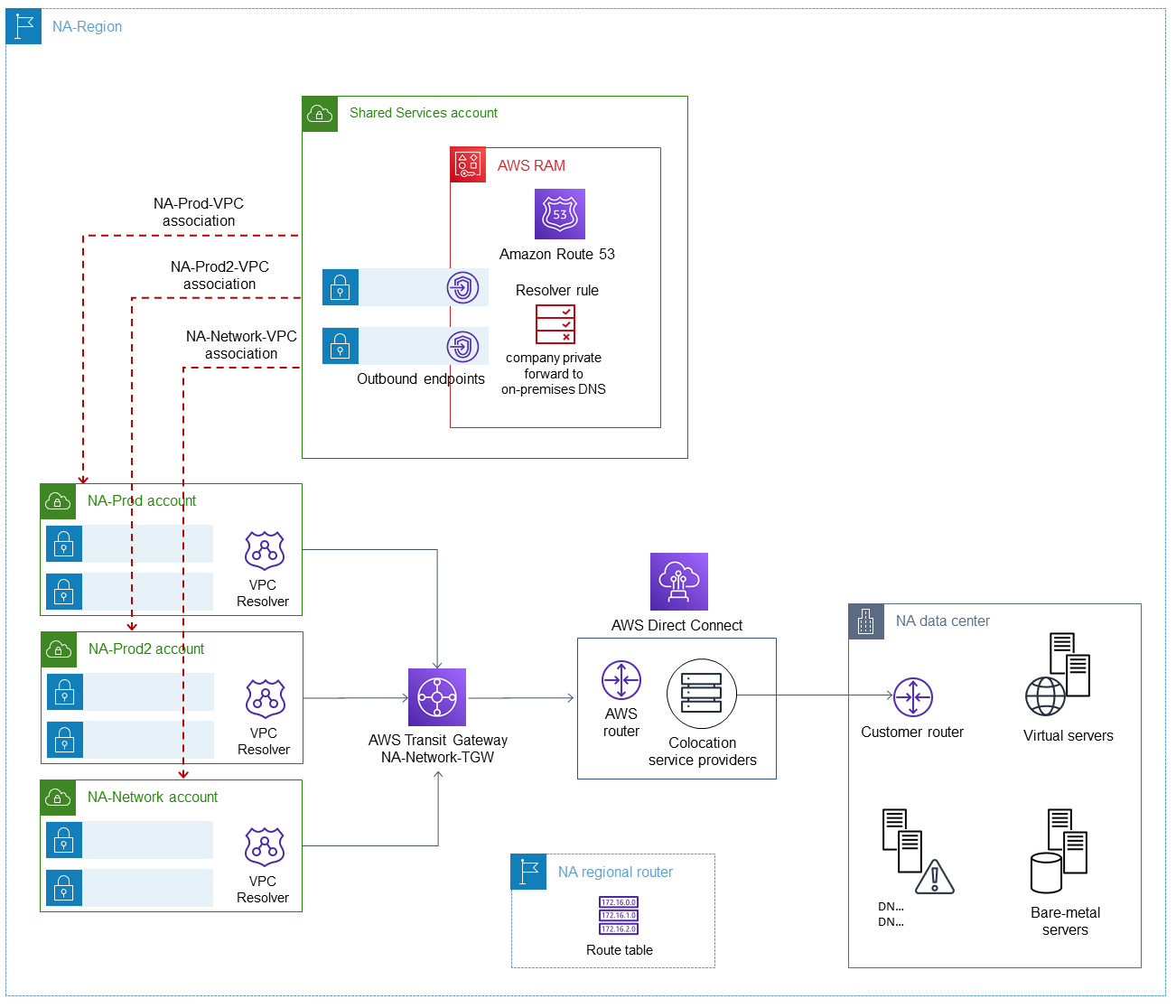Select the Colocation service providers label
The image size is (1176, 1008).
pos(703,751)
